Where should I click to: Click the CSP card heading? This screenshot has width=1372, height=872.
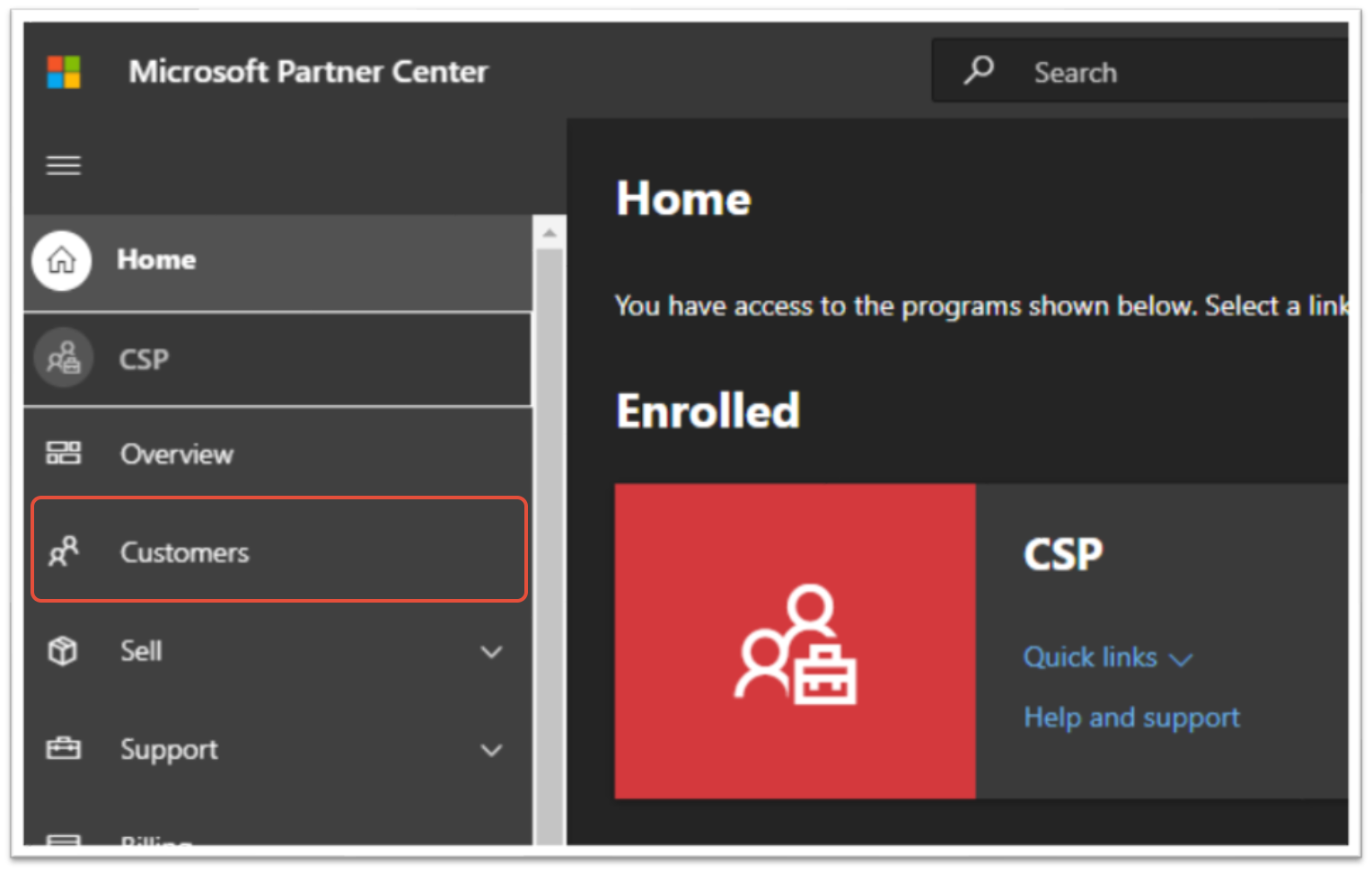(x=1063, y=554)
